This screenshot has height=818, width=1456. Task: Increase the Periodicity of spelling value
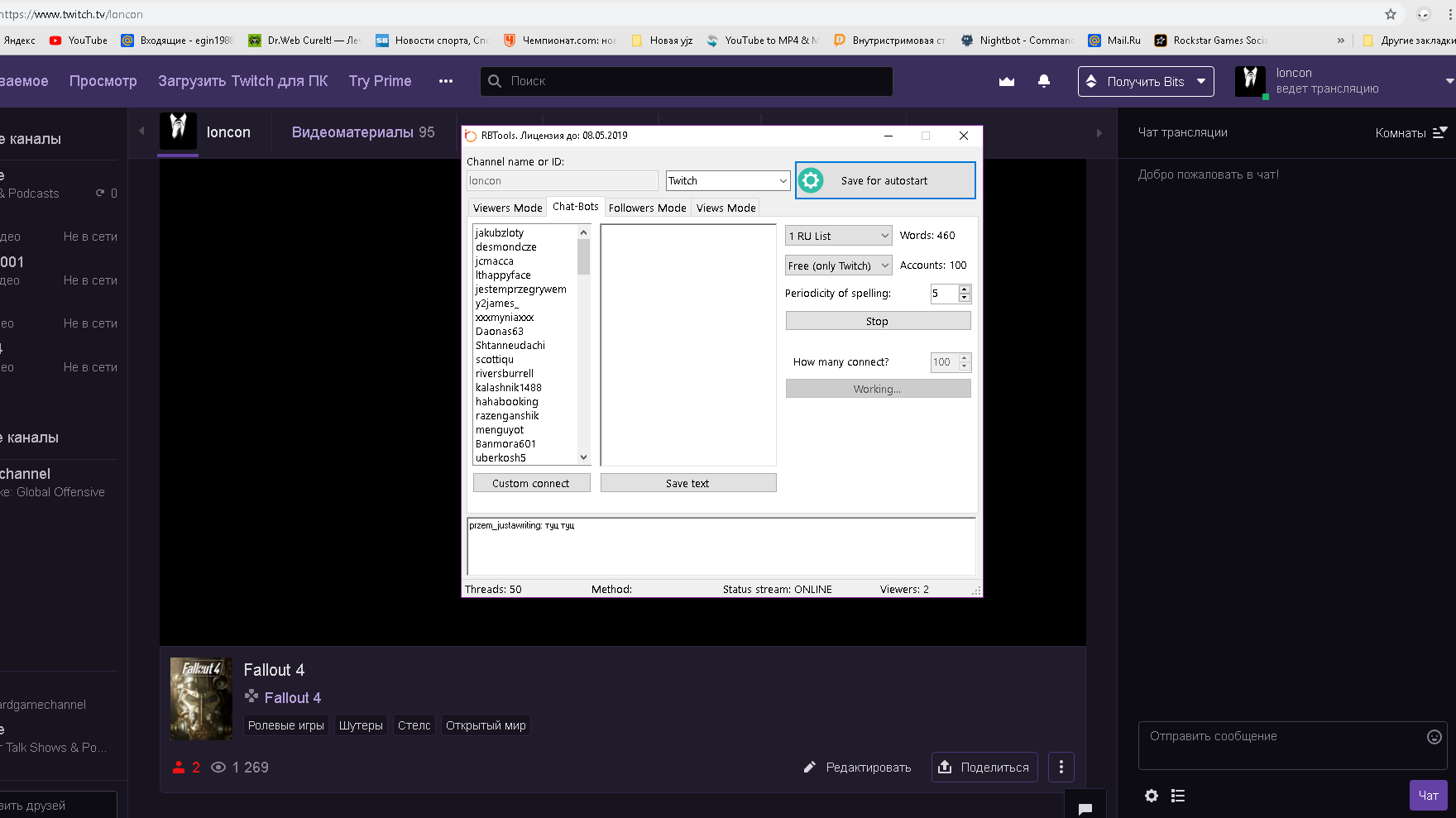(965, 289)
